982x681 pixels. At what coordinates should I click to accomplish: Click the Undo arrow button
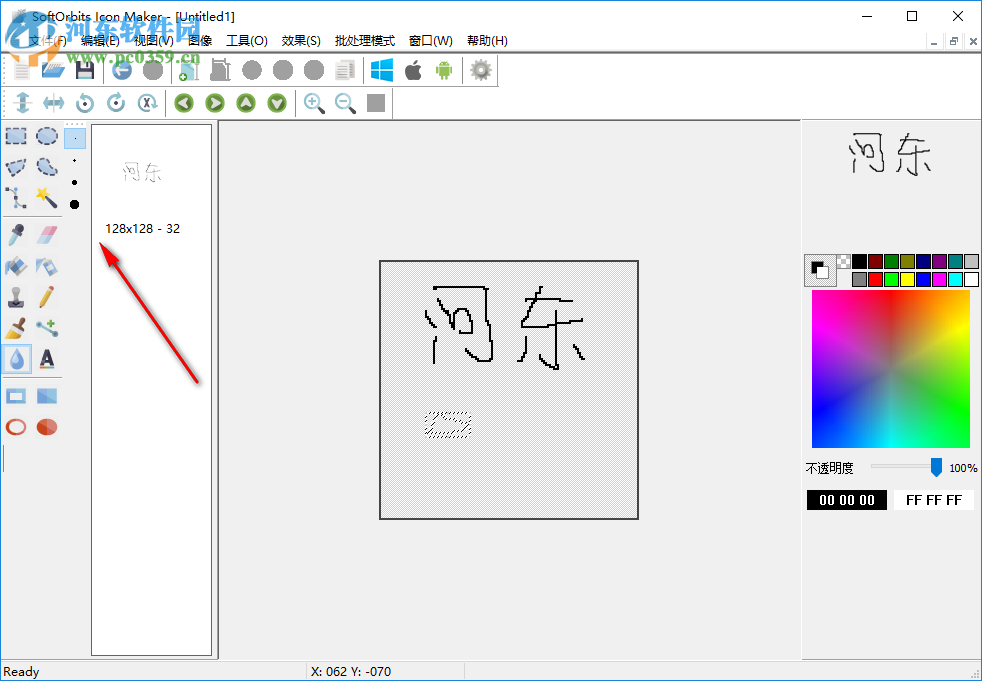[x=121, y=70]
